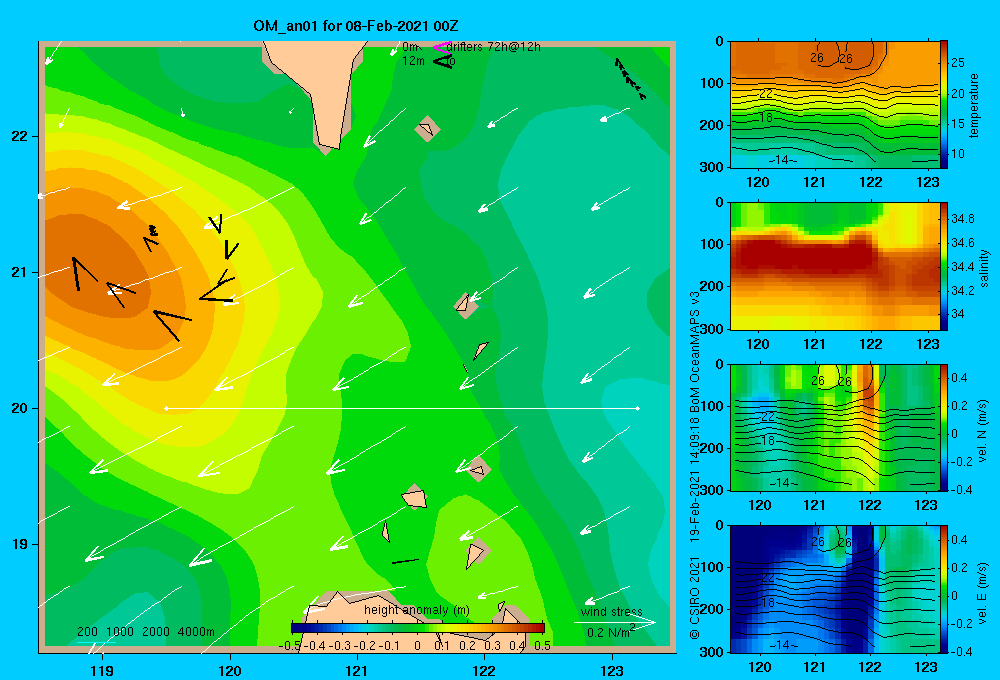The image size is (1000, 680).
Task: Click latitude label 19 on main map
Action: [x=19, y=544]
